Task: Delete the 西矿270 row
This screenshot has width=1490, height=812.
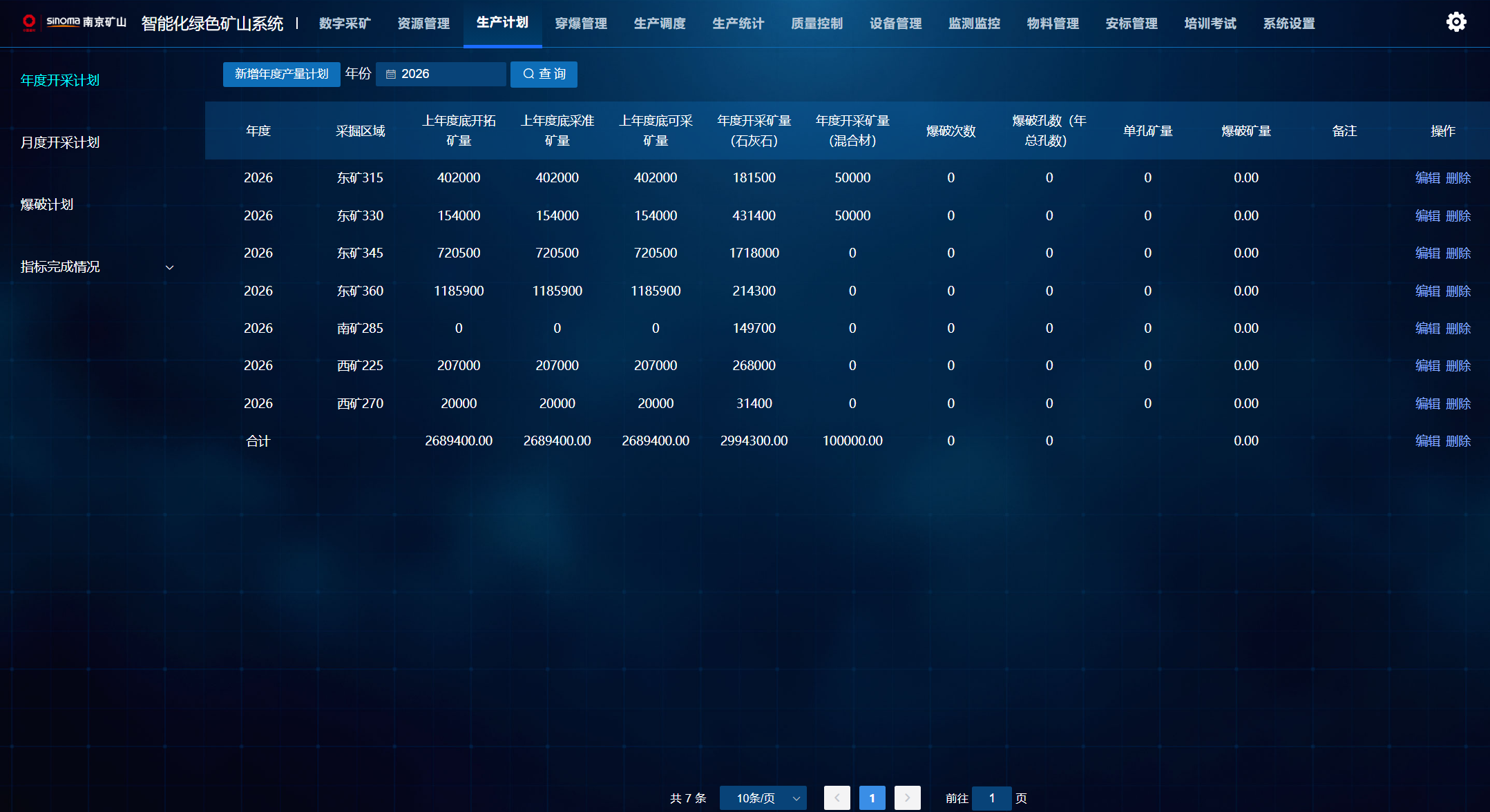Action: pos(1458,404)
